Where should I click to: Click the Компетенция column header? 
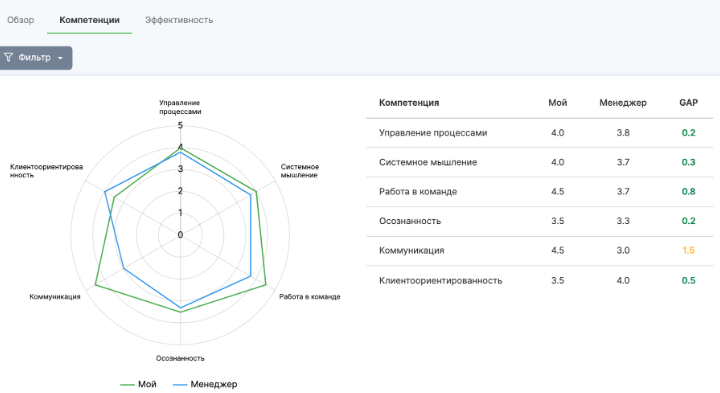click(x=409, y=103)
